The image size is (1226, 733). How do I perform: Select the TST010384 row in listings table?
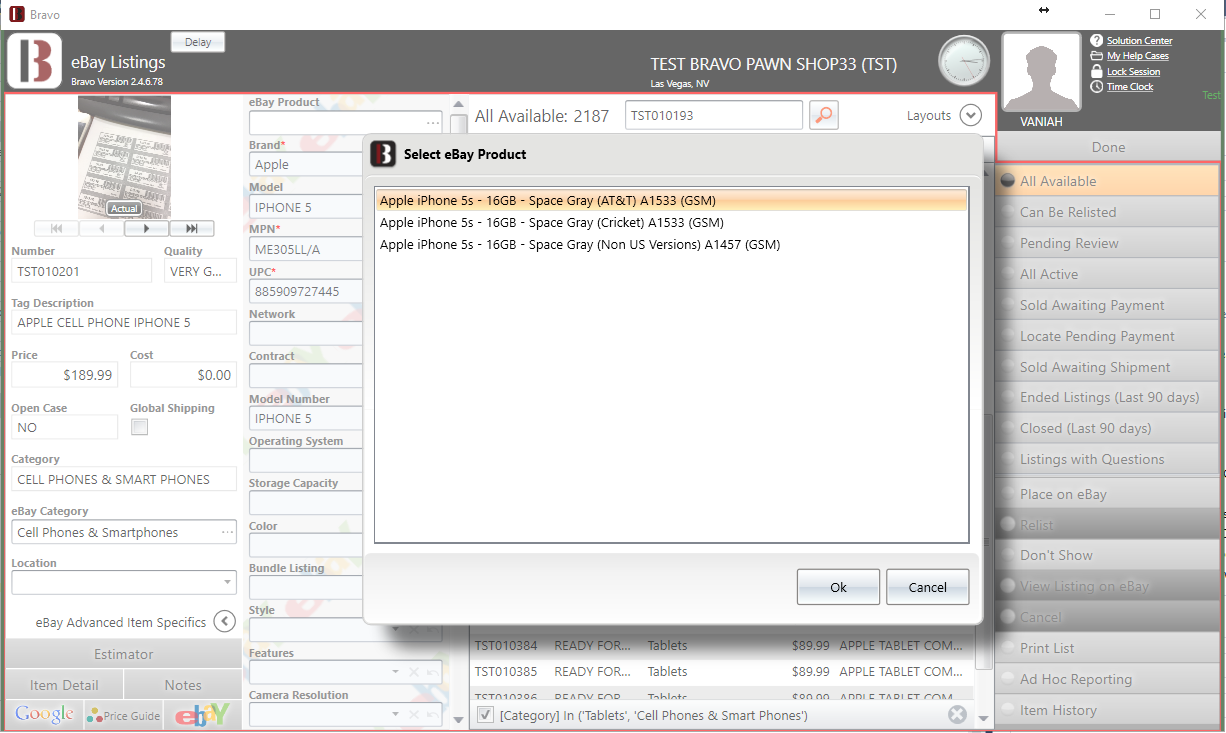coord(723,646)
